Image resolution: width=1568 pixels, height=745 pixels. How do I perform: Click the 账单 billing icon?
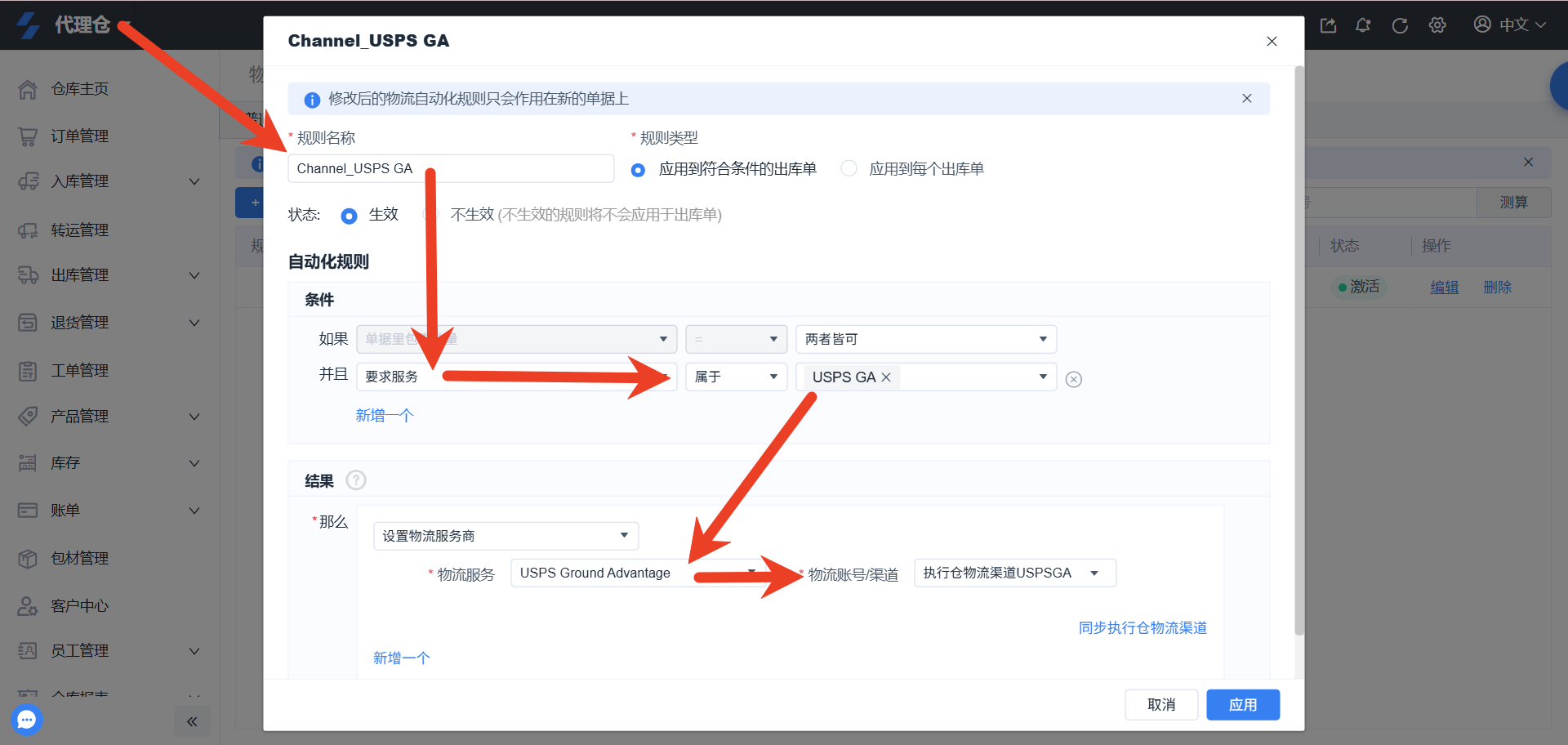tap(28, 511)
